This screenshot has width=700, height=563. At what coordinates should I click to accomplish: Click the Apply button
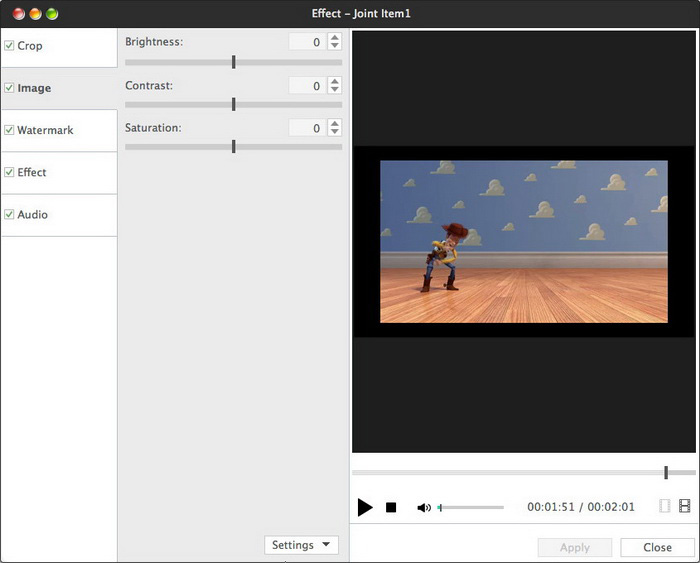pos(575,547)
